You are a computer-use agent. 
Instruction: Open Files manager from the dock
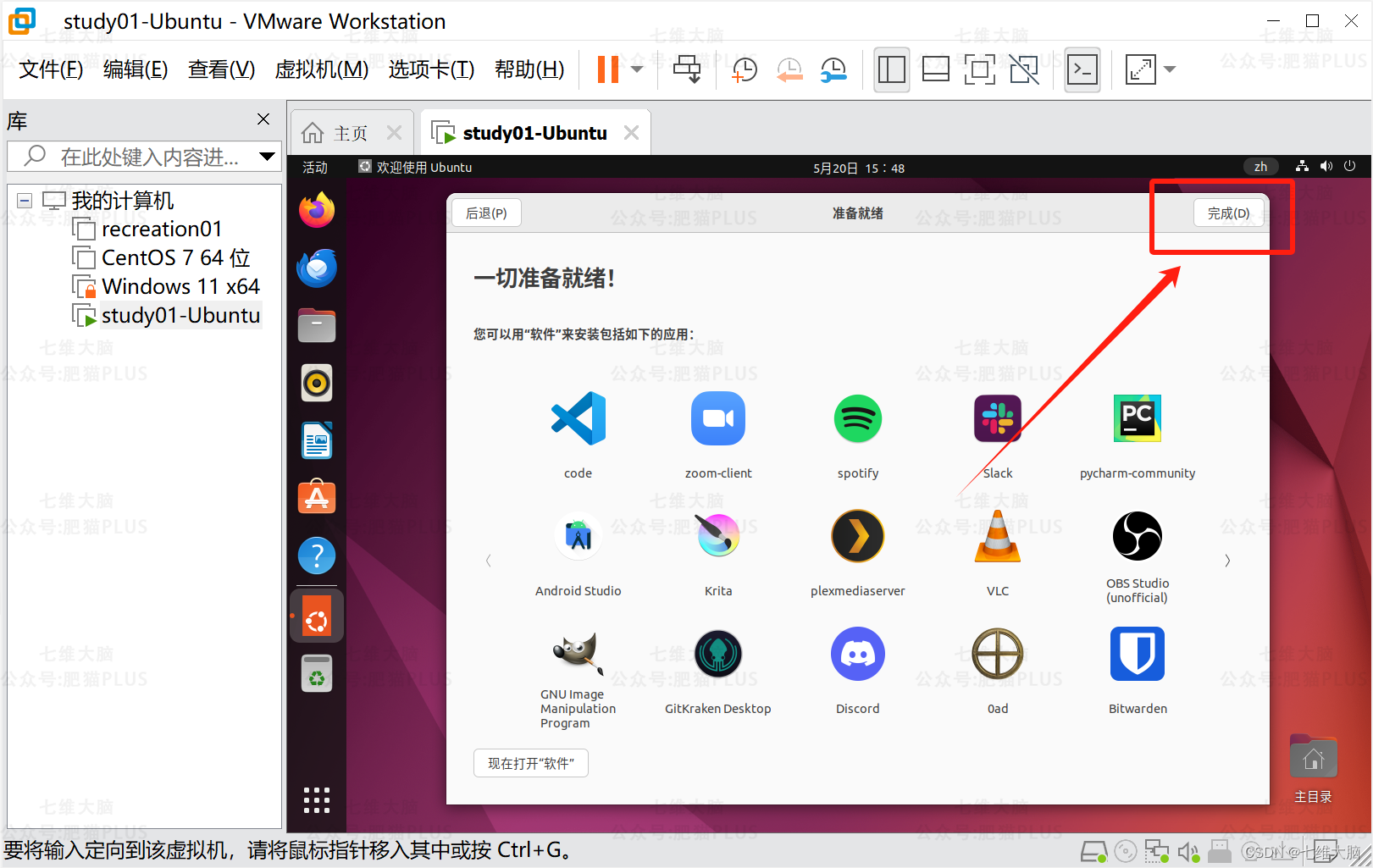click(317, 325)
